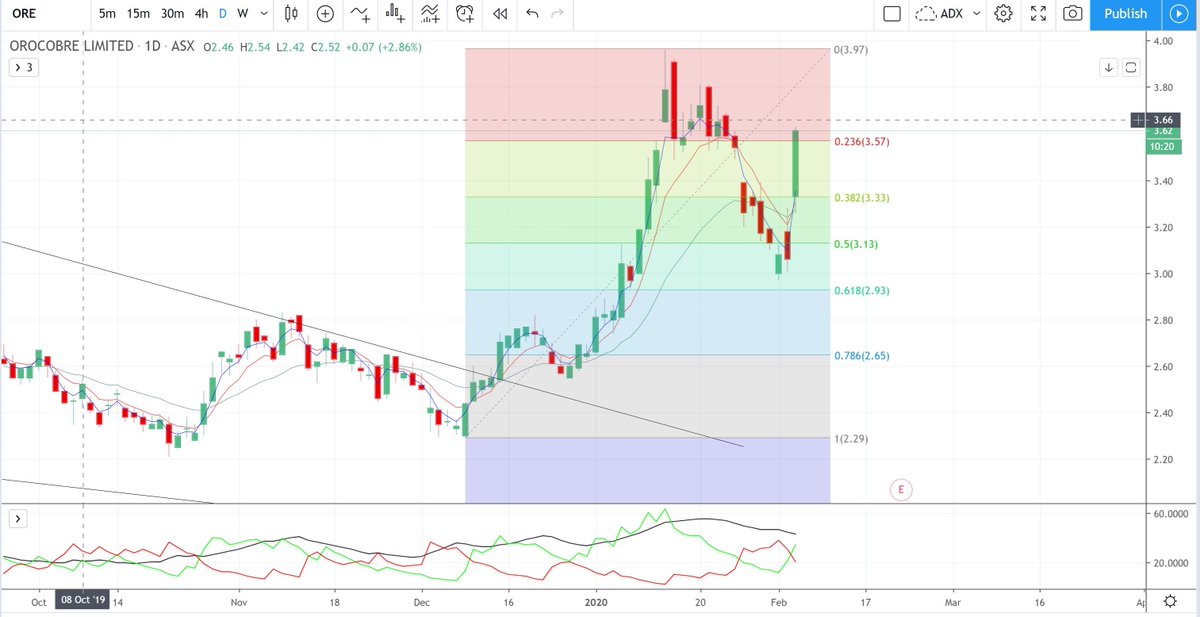Take a chart snapshot with the camera icon
The height and width of the screenshot is (617, 1200).
pyautogui.click(x=1072, y=14)
